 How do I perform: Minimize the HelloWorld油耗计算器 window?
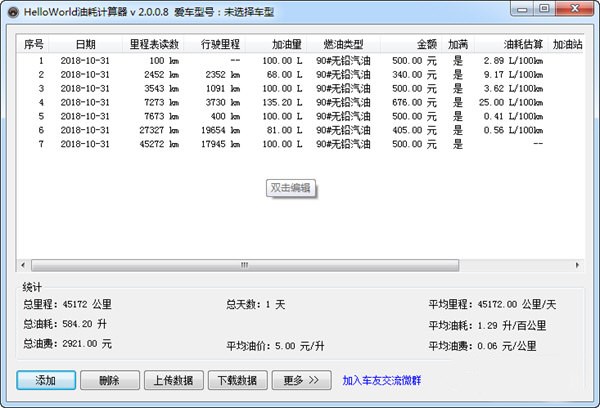(522, 9)
